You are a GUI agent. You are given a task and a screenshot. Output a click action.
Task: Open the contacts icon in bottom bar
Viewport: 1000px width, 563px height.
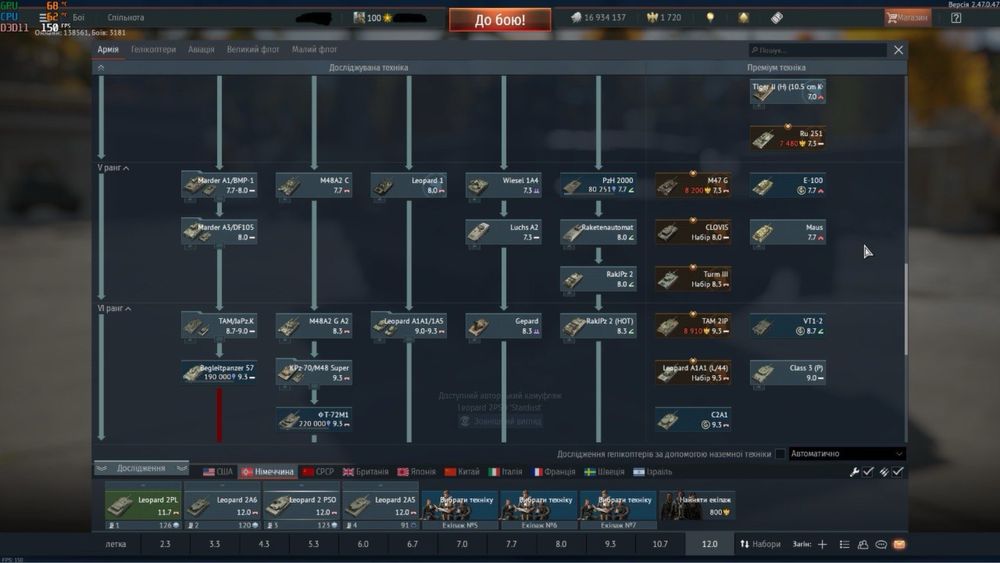(863, 544)
